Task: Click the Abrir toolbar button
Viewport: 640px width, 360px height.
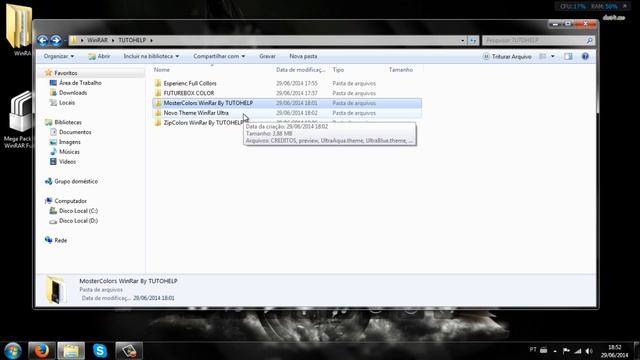Action: click(x=99, y=56)
